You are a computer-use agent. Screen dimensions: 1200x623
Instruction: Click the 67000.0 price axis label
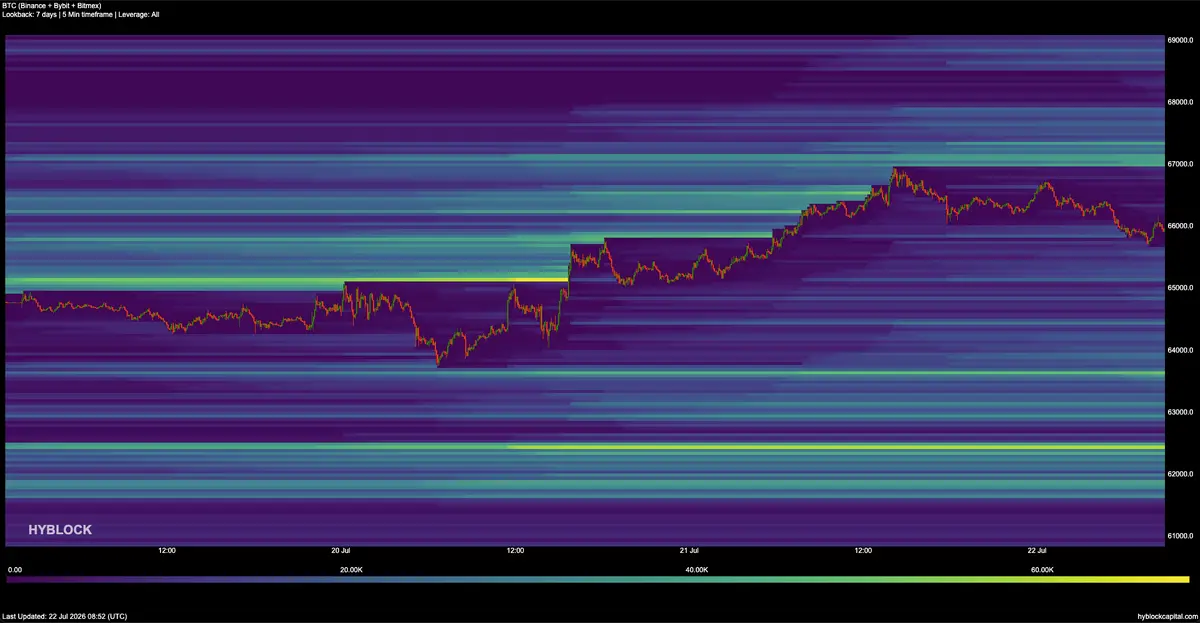coord(1181,164)
